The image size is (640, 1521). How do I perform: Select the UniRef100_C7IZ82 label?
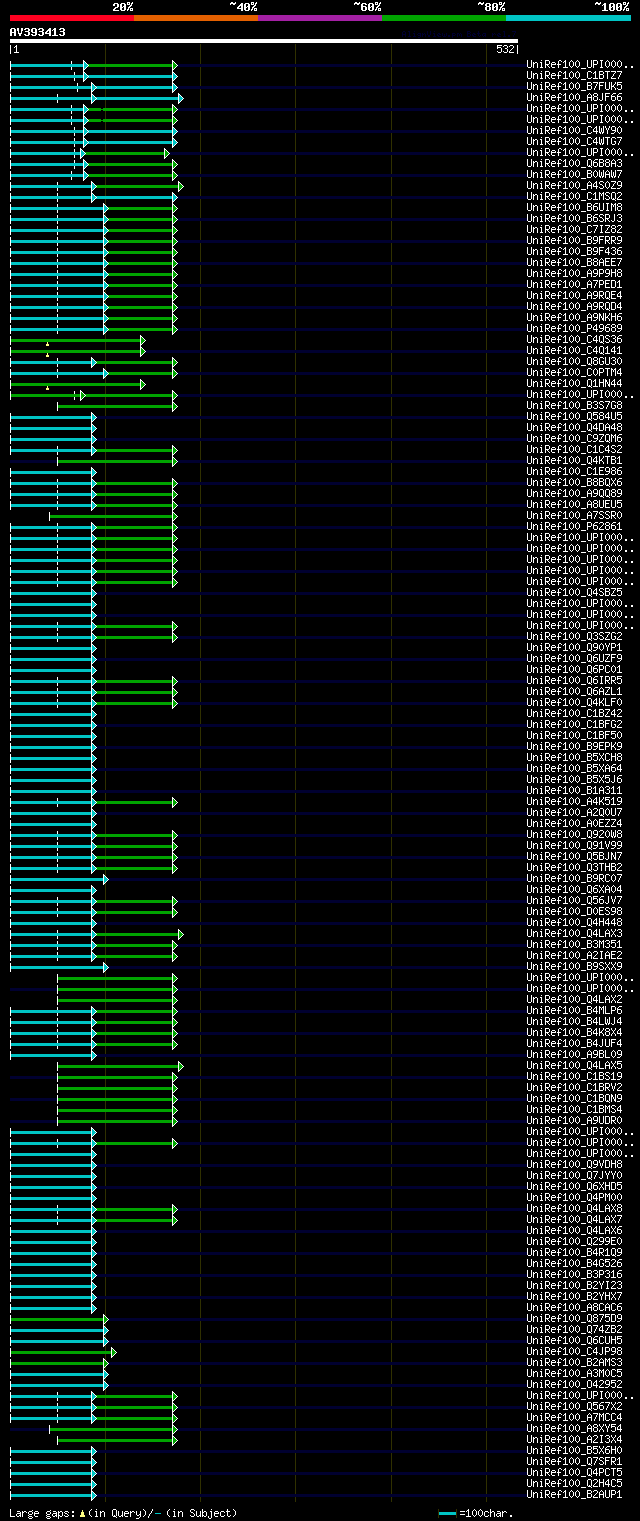[575, 229]
